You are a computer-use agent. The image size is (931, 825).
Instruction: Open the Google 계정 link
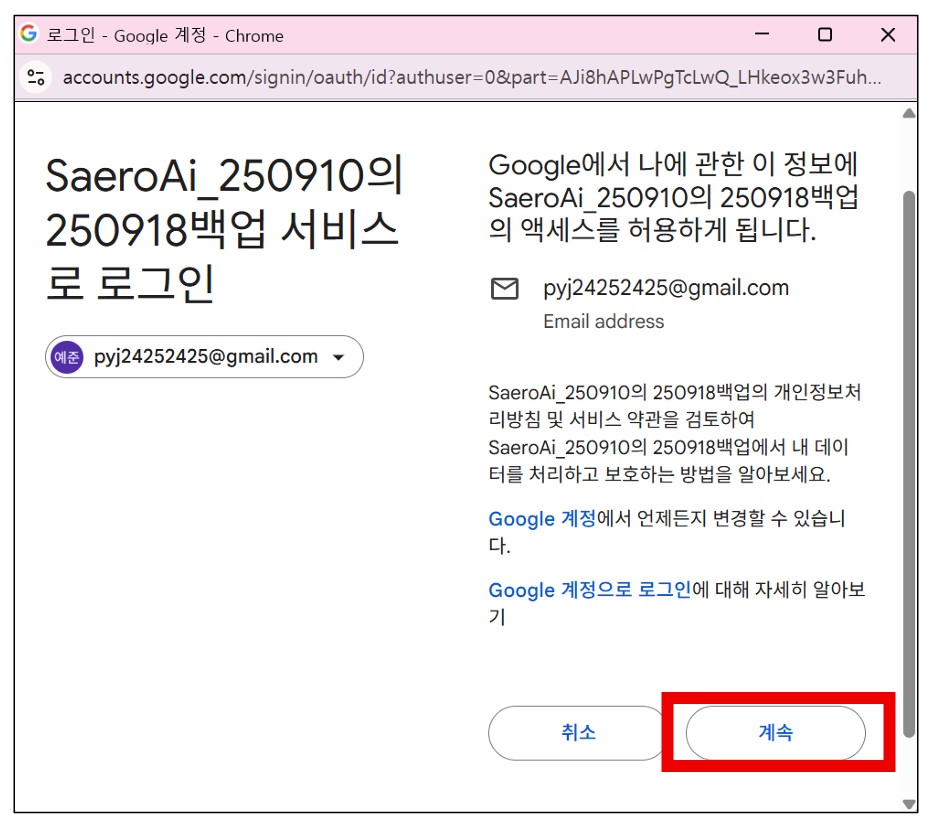541,519
